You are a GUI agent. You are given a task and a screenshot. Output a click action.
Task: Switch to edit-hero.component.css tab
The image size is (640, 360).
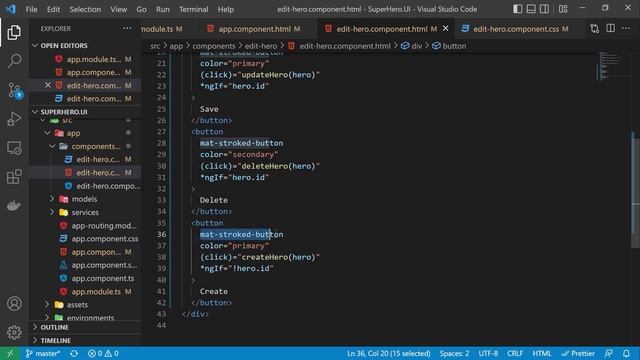[515, 29]
